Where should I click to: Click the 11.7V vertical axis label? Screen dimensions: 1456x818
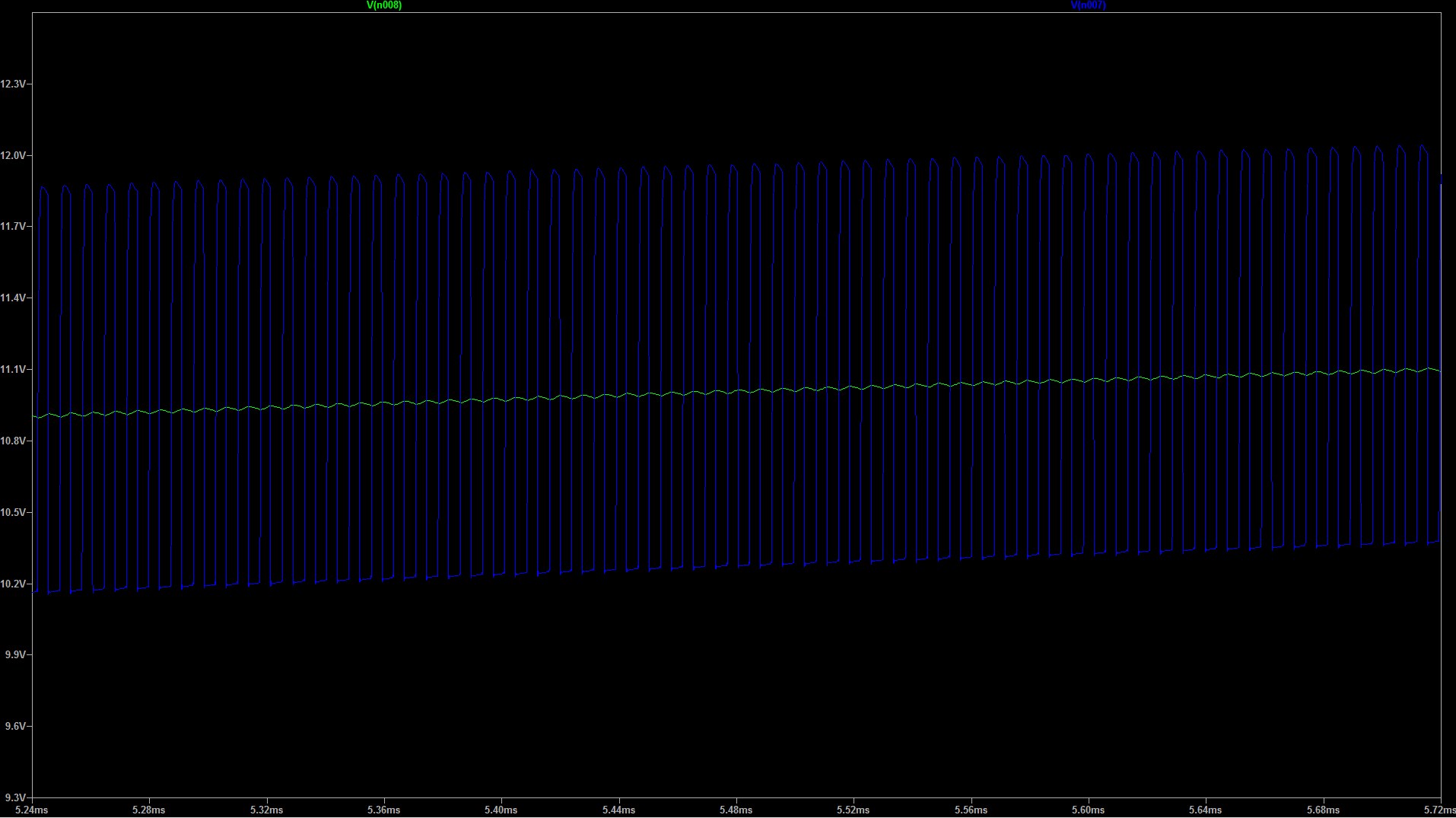point(14,227)
